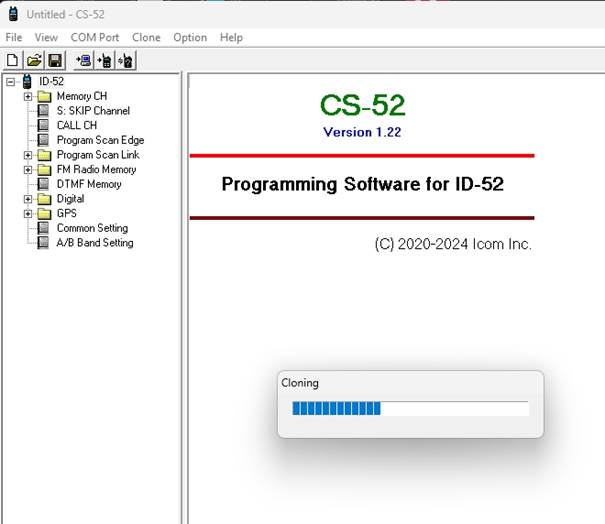Click the Cloning progress bar
Viewport: 605px width, 524px height.
410,408
